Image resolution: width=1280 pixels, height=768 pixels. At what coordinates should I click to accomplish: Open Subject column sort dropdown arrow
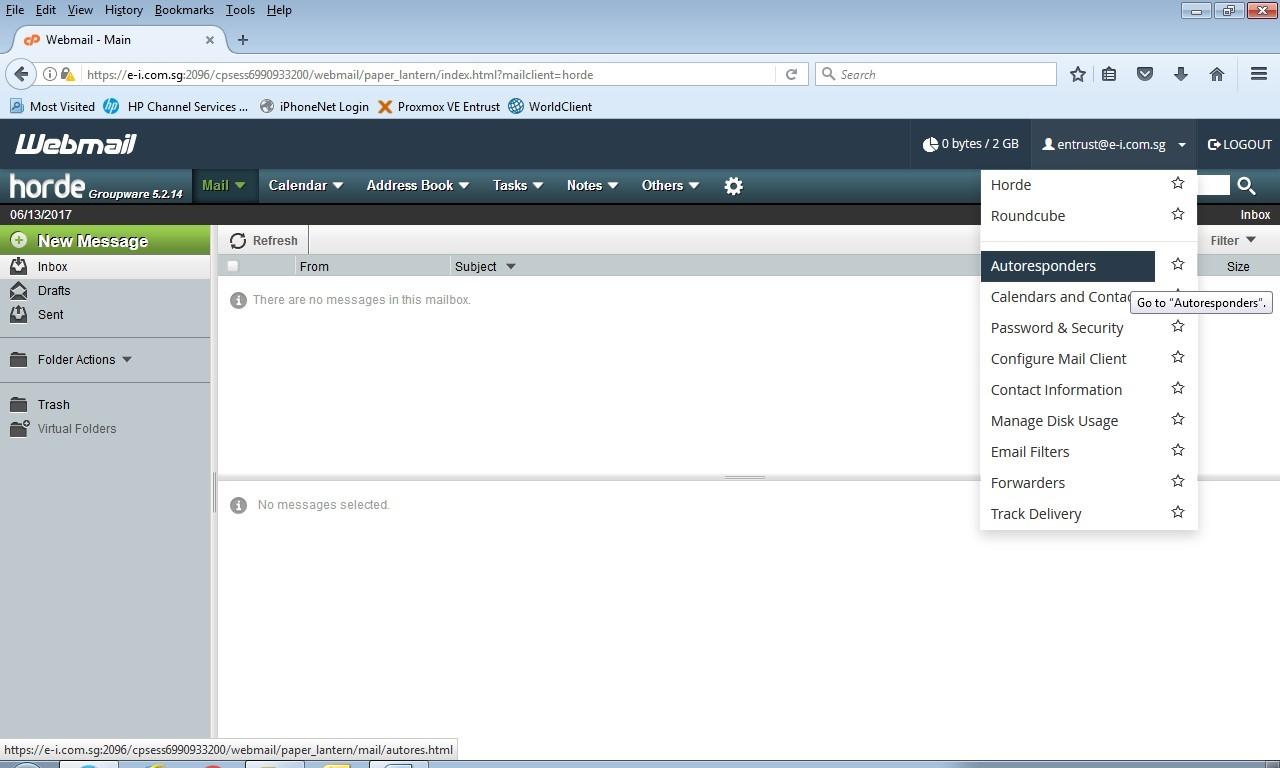point(511,266)
